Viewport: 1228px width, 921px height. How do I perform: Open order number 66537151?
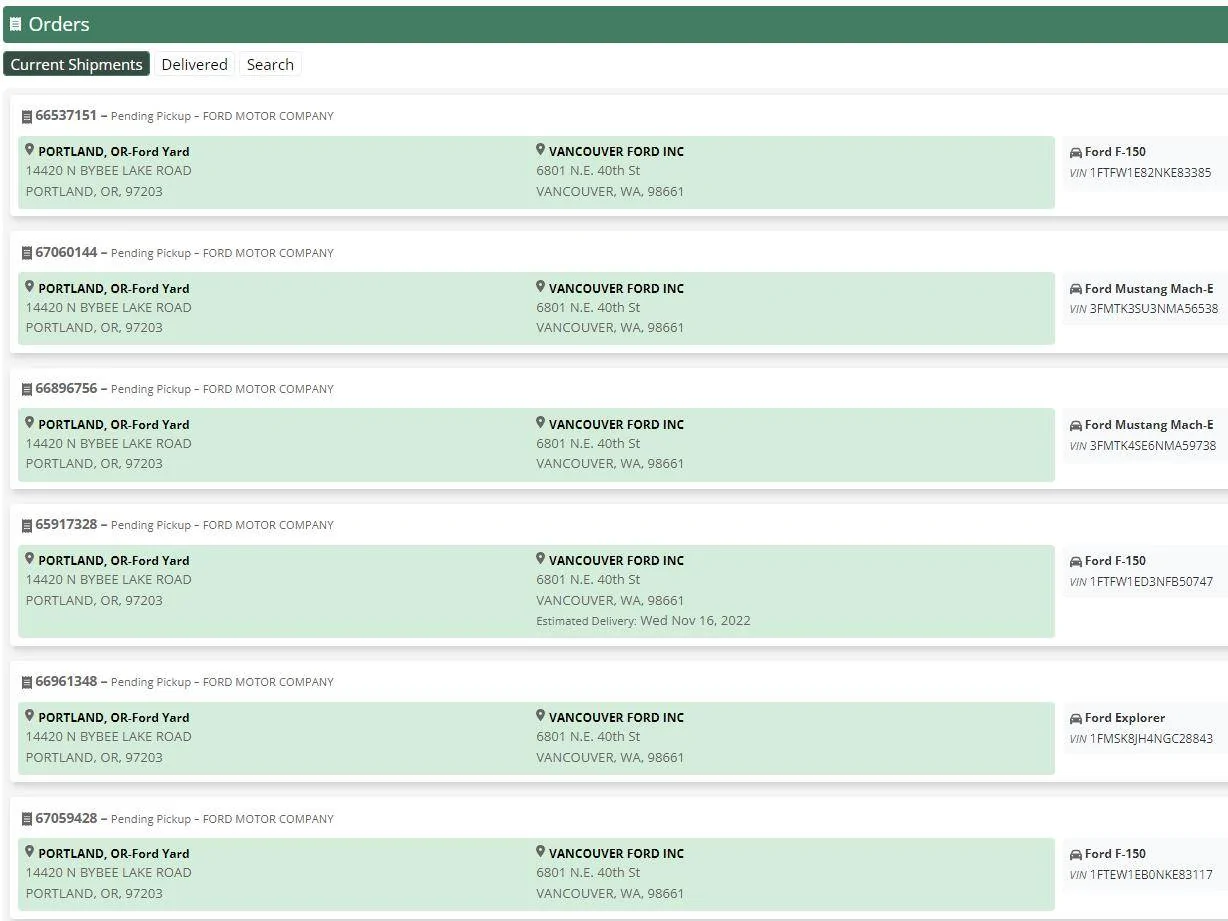(66, 115)
